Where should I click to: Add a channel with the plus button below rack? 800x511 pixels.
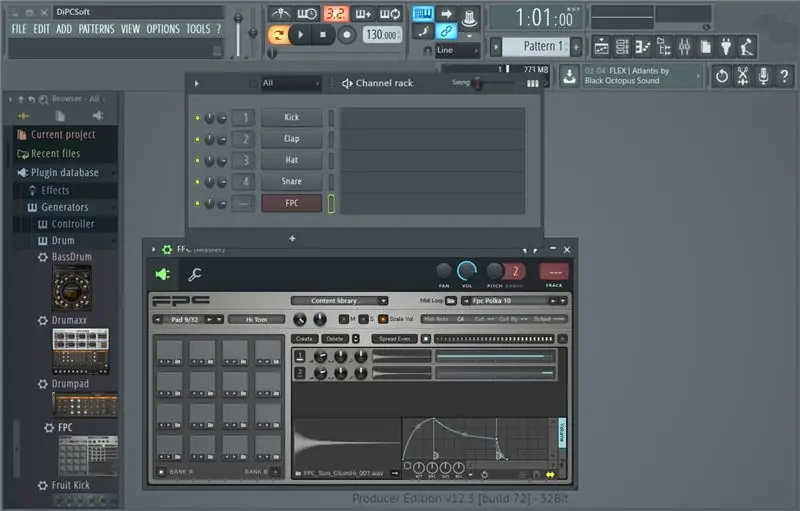point(292,238)
